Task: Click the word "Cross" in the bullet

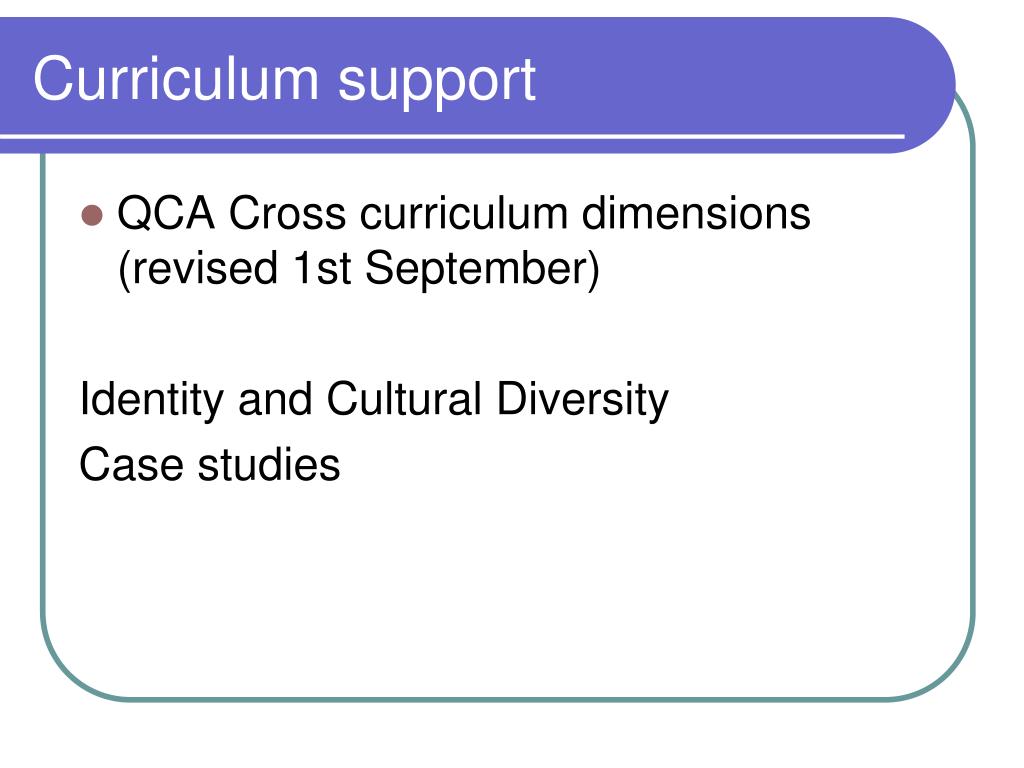Action: pos(287,214)
